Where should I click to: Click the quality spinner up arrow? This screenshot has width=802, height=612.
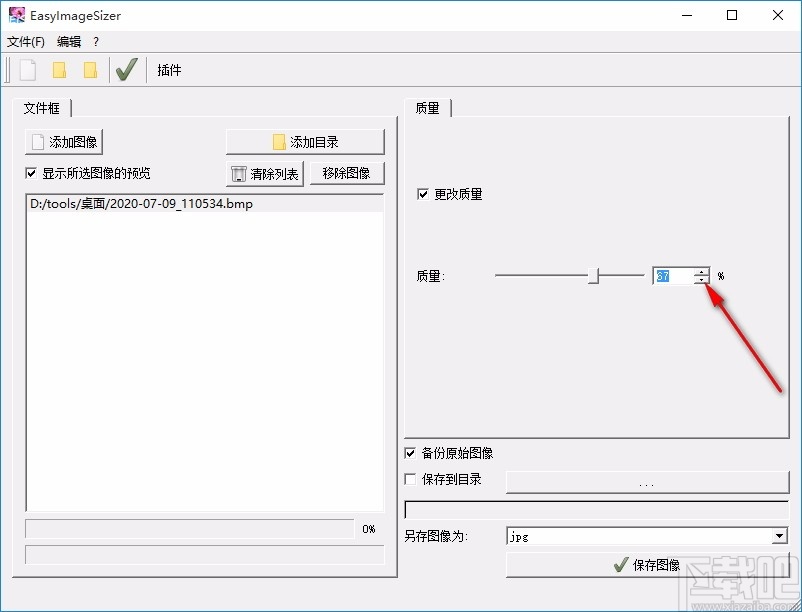(x=701, y=271)
